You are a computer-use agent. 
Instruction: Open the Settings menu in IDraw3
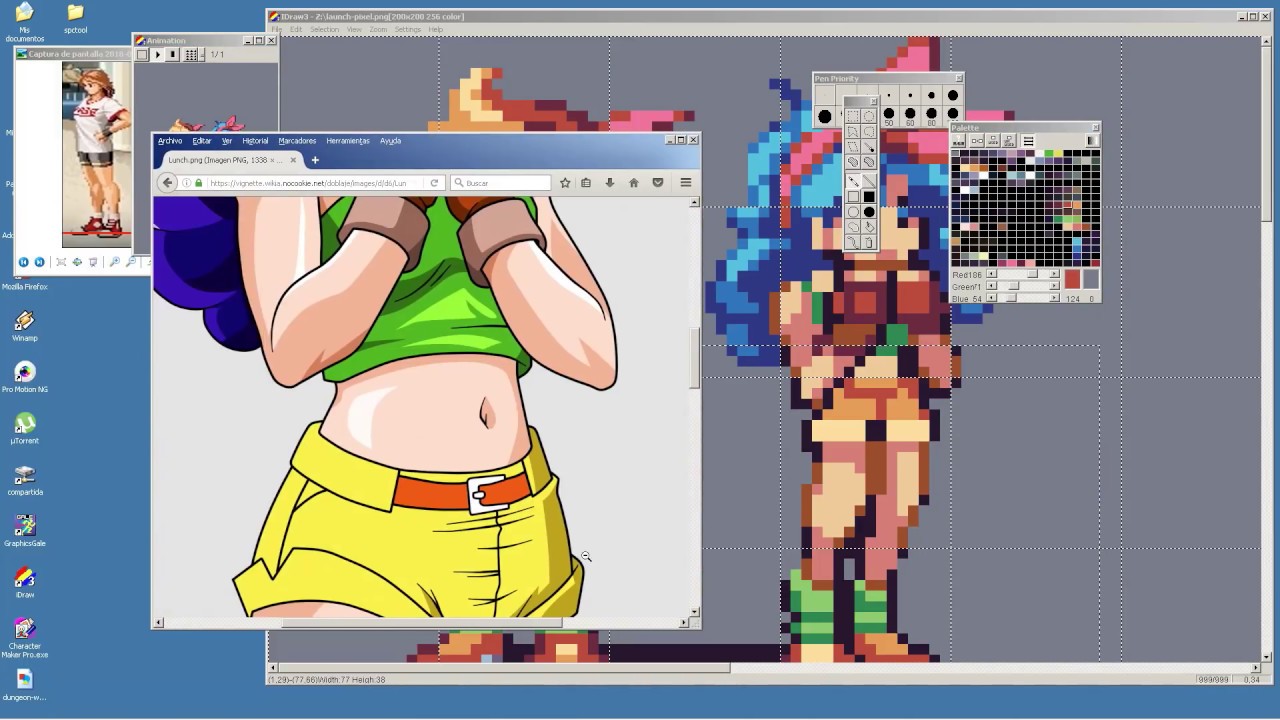tap(407, 29)
